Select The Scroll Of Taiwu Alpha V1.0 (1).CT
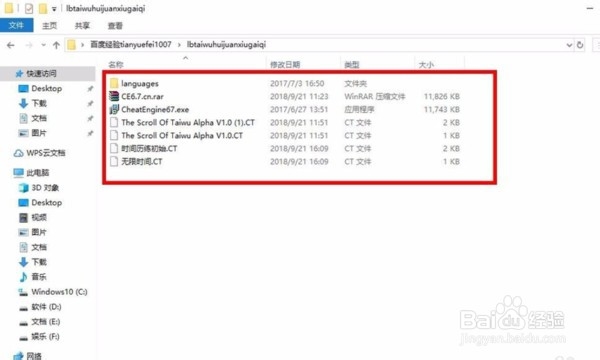600x360 pixels. [x=188, y=122]
